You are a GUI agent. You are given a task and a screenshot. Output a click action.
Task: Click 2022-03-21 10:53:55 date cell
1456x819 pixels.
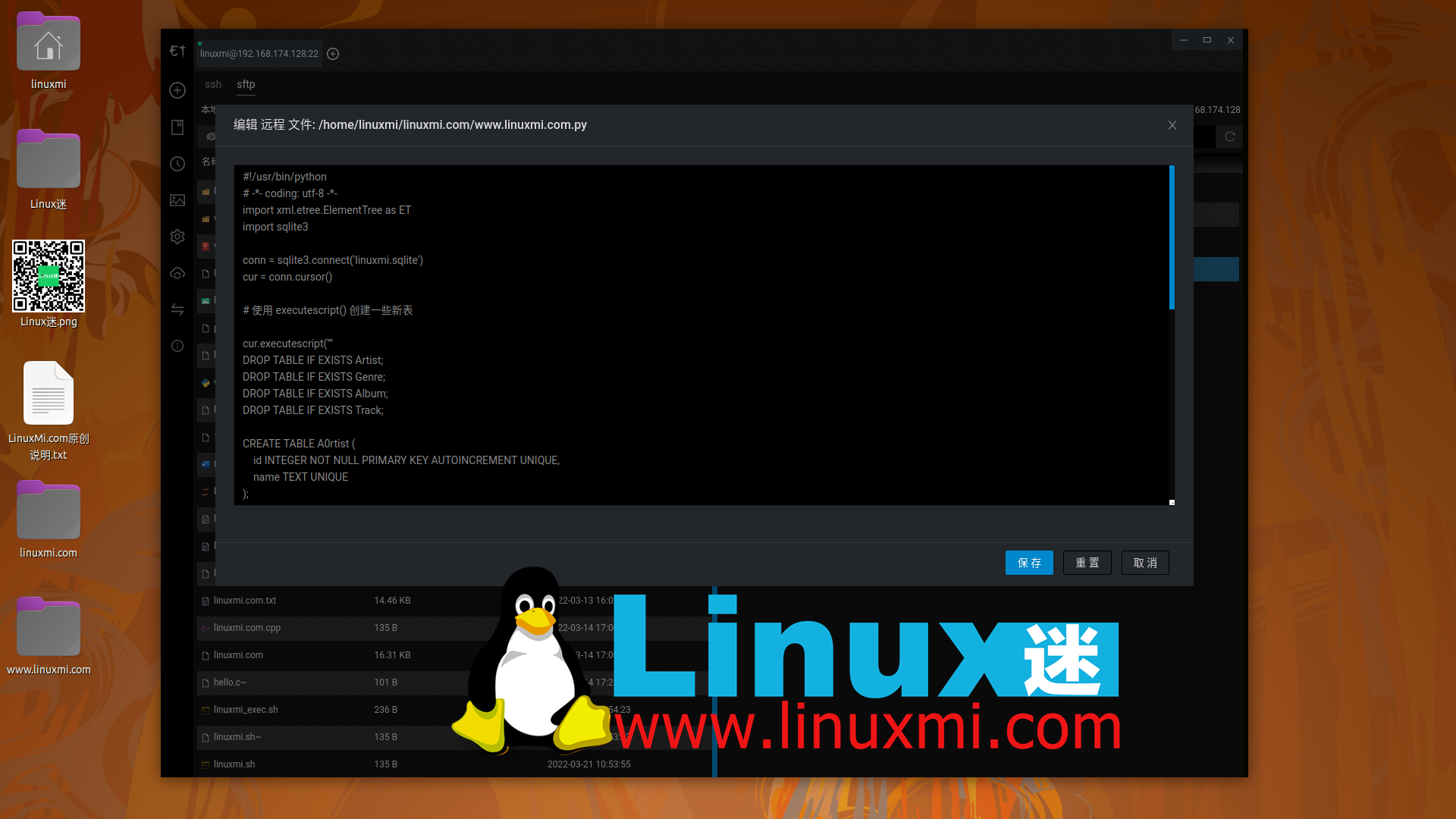(589, 764)
